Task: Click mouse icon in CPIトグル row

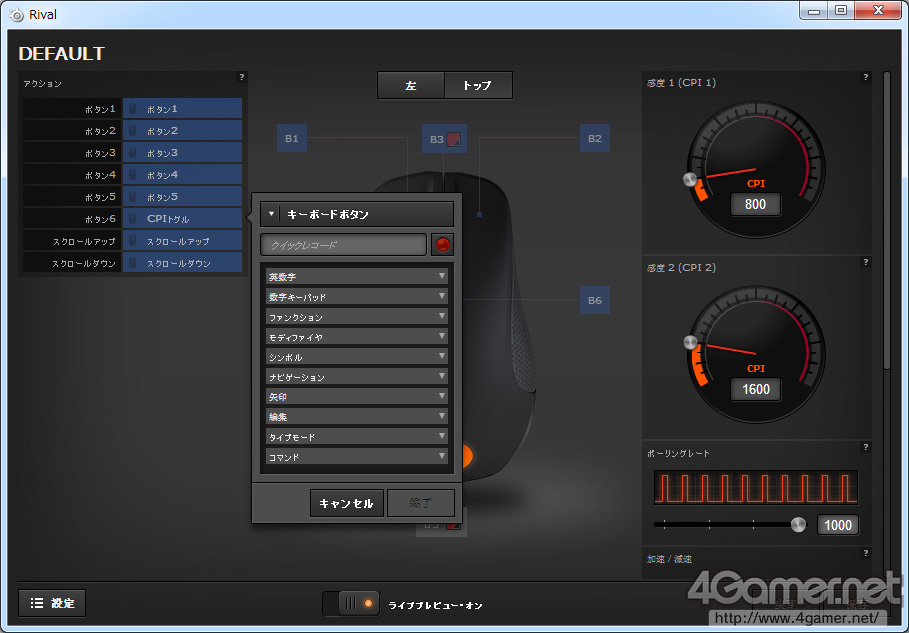Action: [x=133, y=219]
